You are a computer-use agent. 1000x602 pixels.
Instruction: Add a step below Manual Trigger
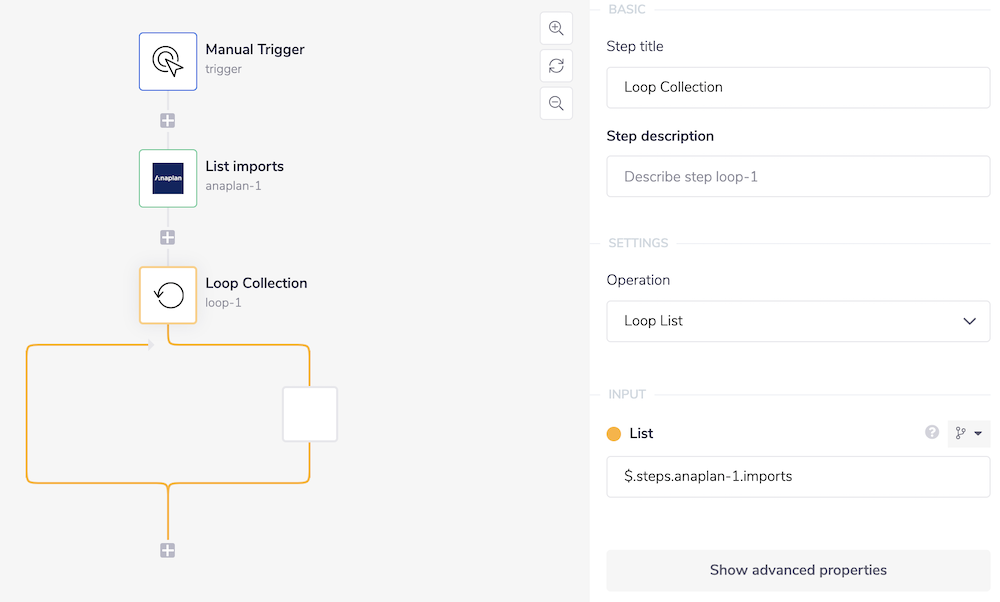(167, 120)
